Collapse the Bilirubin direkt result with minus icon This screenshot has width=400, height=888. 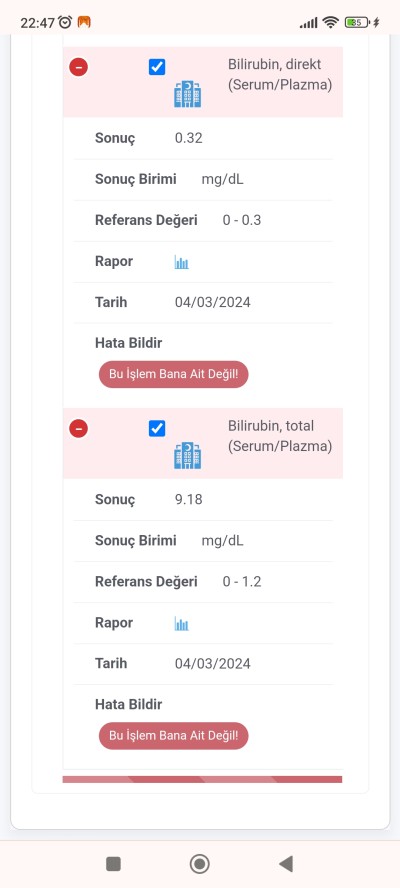(78, 67)
